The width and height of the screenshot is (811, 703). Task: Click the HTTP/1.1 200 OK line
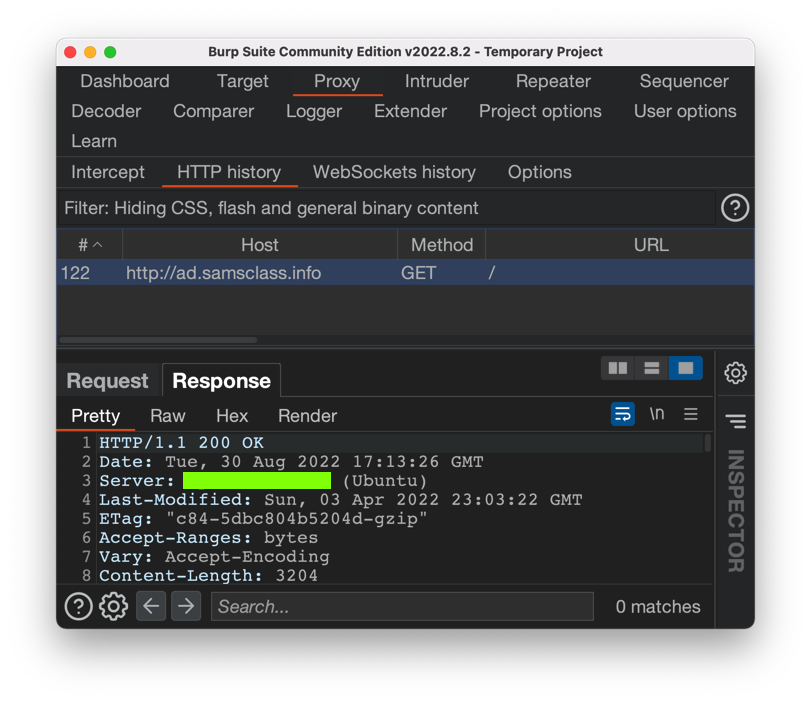pyautogui.click(x=182, y=443)
